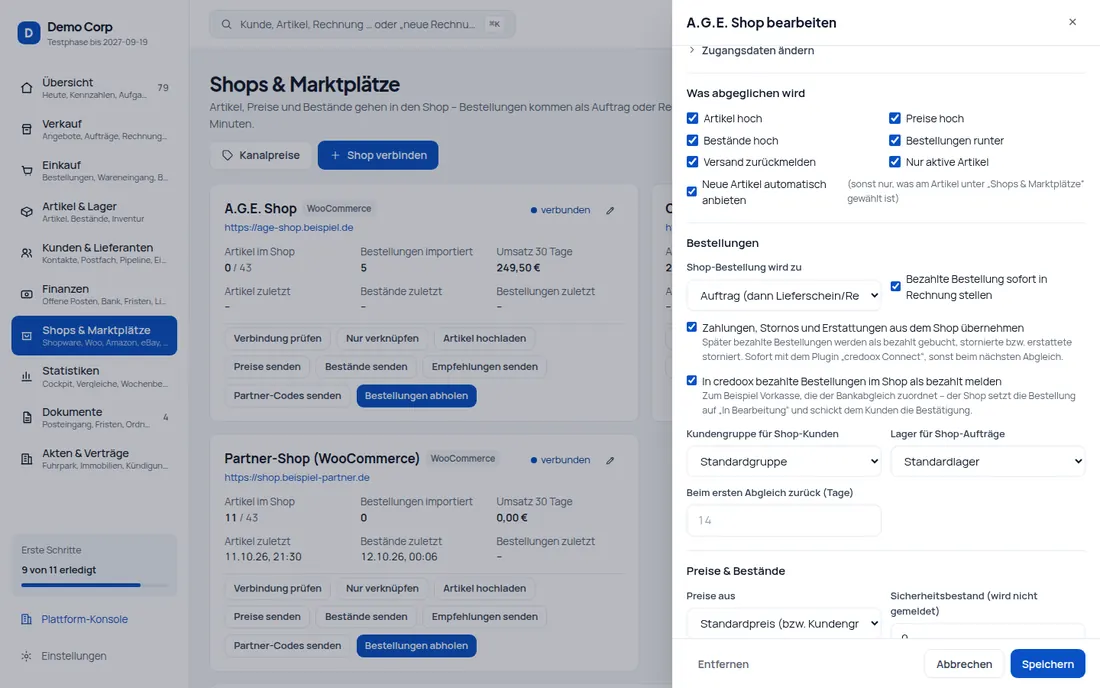Click Partner-Codes senden for A.G.E. Shop

tap(287, 396)
